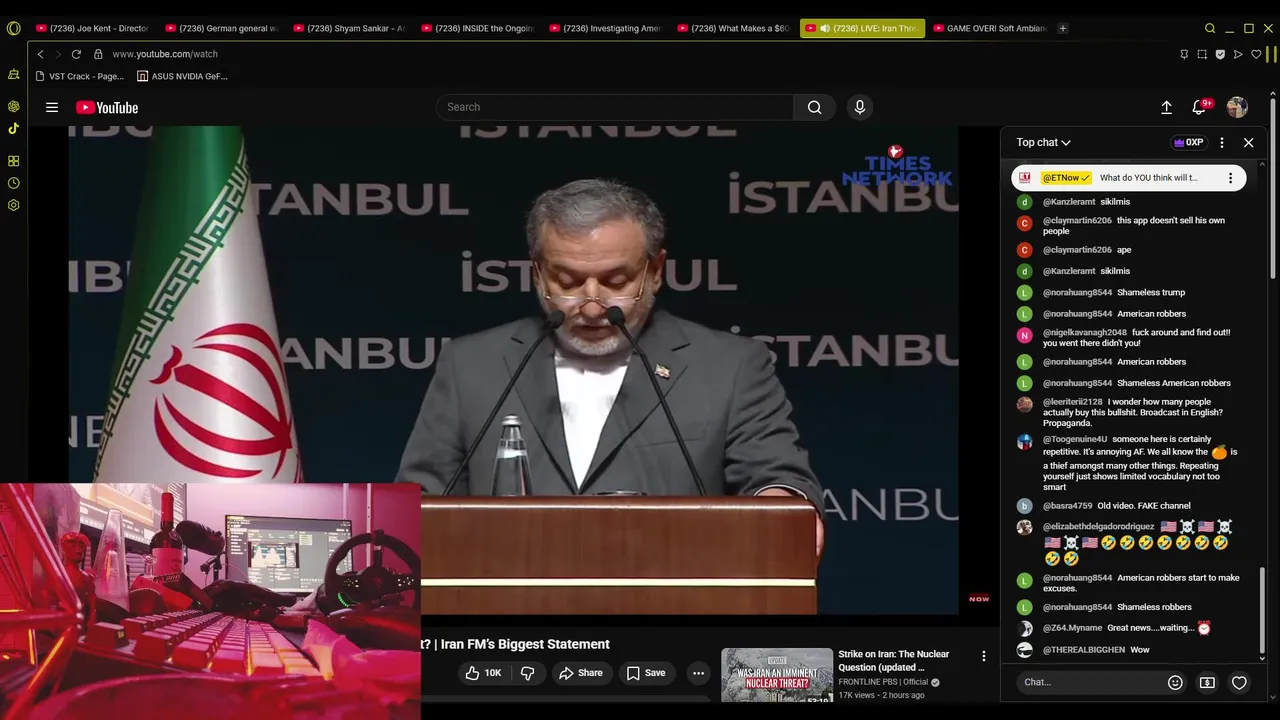Open the sidebar settings gear

13,205
